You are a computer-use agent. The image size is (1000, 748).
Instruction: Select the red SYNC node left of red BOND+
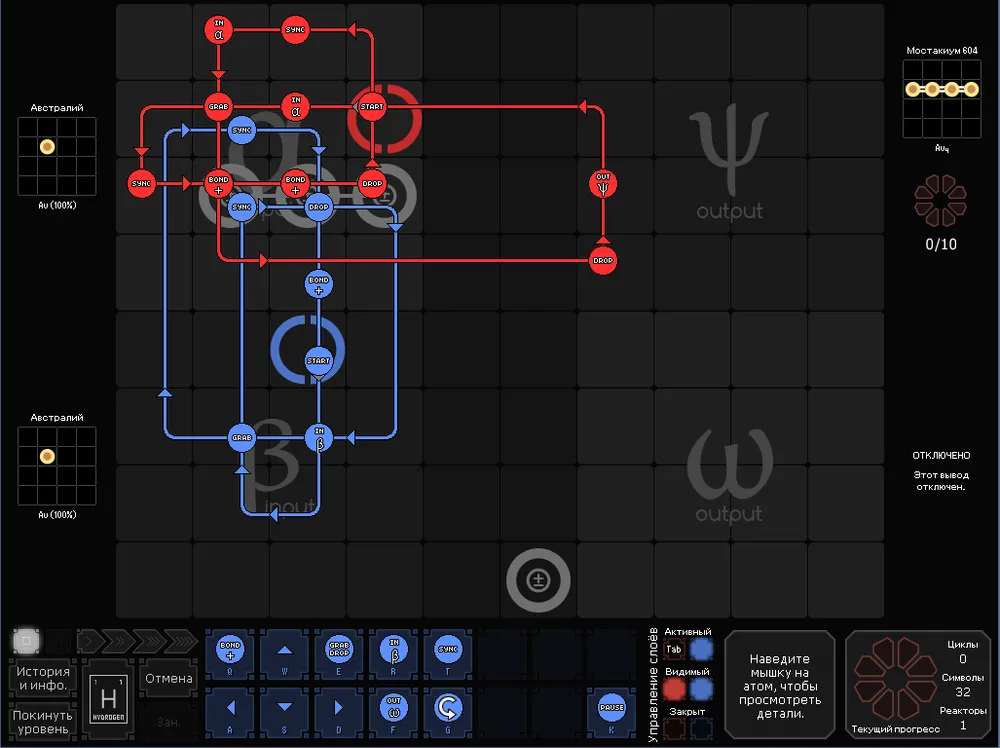pyautogui.click(x=141, y=184)
